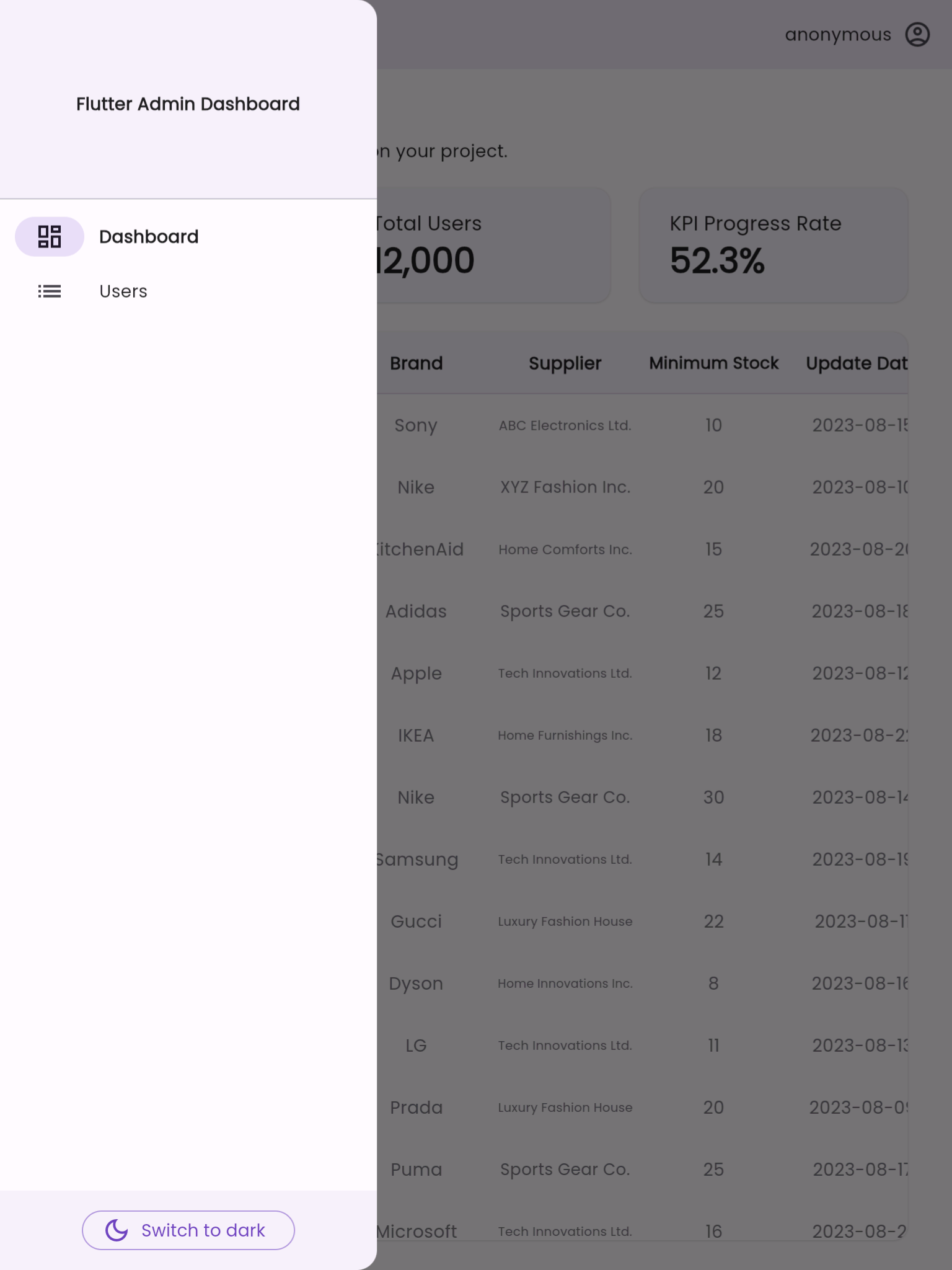Click the Dashboard grid icon in drawer
The width and height of the screenshot is (952, 1270).
[x=50, y=236]
